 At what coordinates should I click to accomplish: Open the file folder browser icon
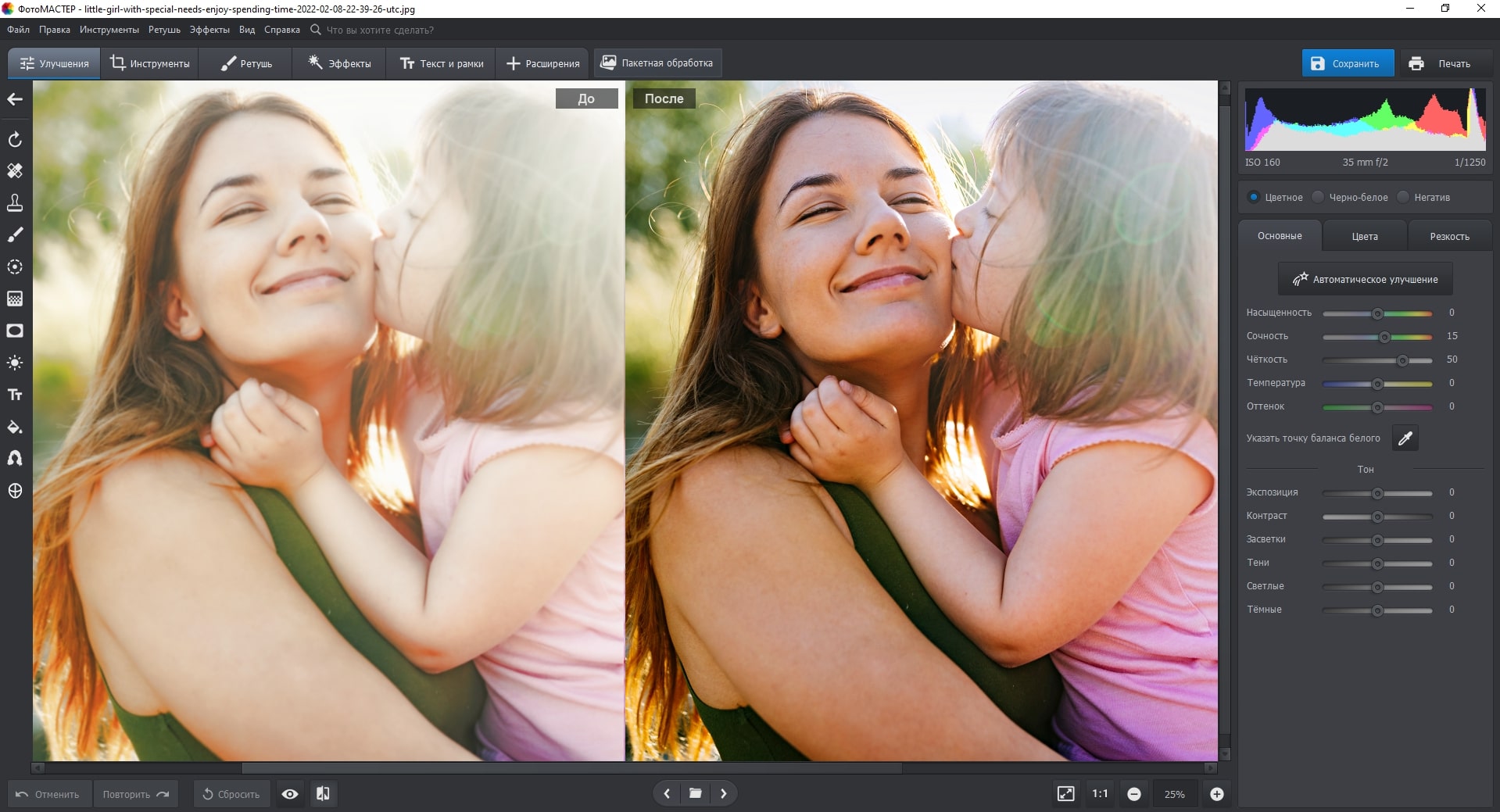pos(695,794)
